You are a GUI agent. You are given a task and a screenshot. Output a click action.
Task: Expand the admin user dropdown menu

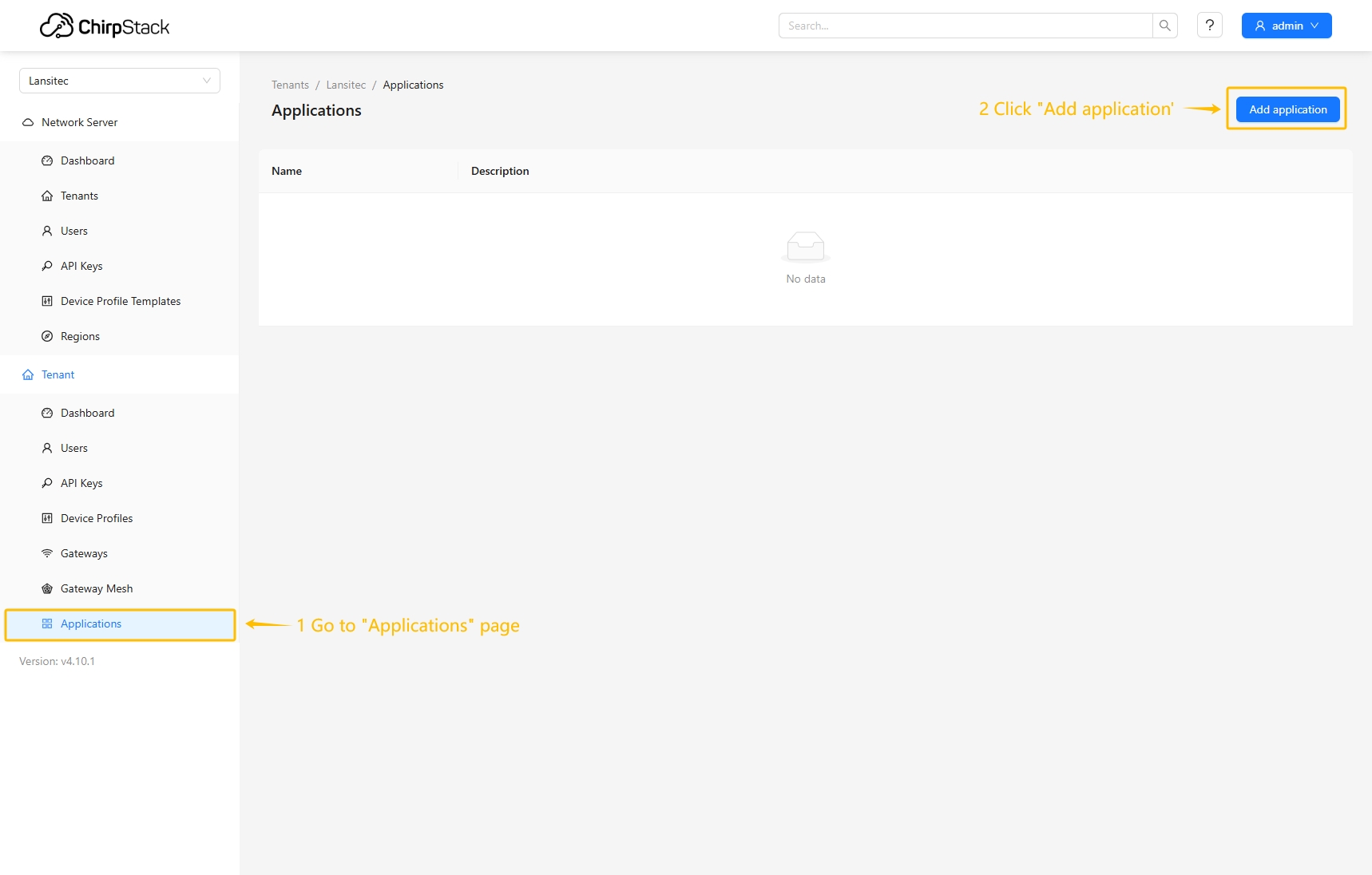[1286, 26]
